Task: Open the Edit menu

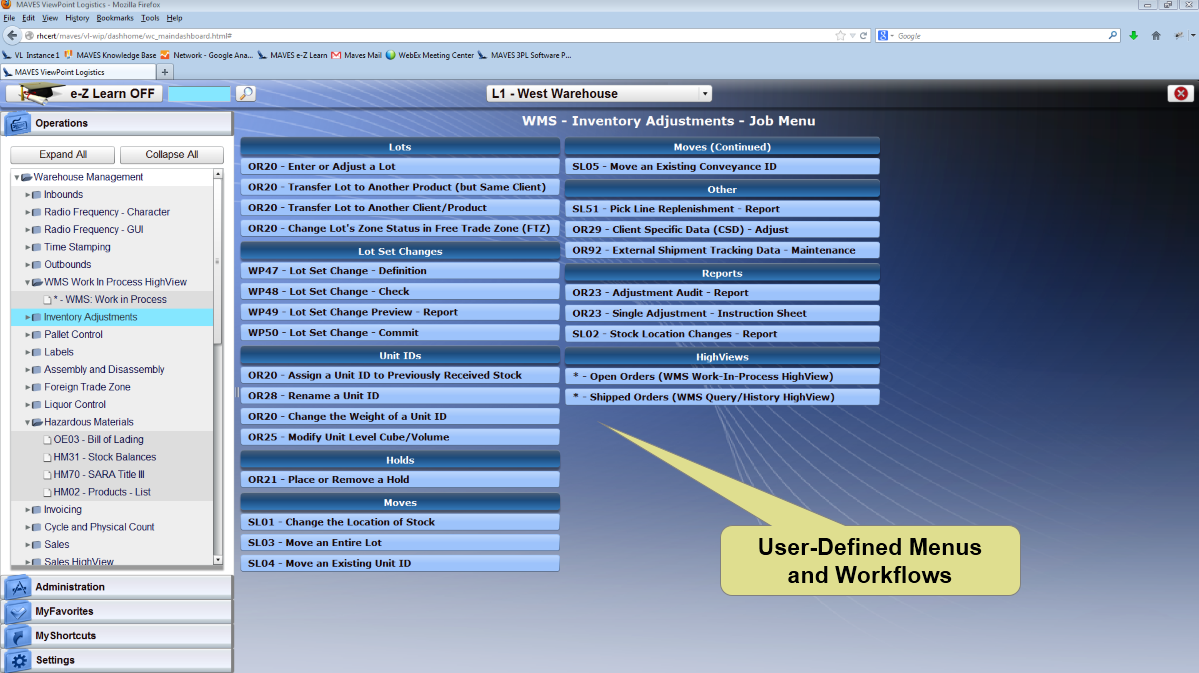Action: click(28, 18)
